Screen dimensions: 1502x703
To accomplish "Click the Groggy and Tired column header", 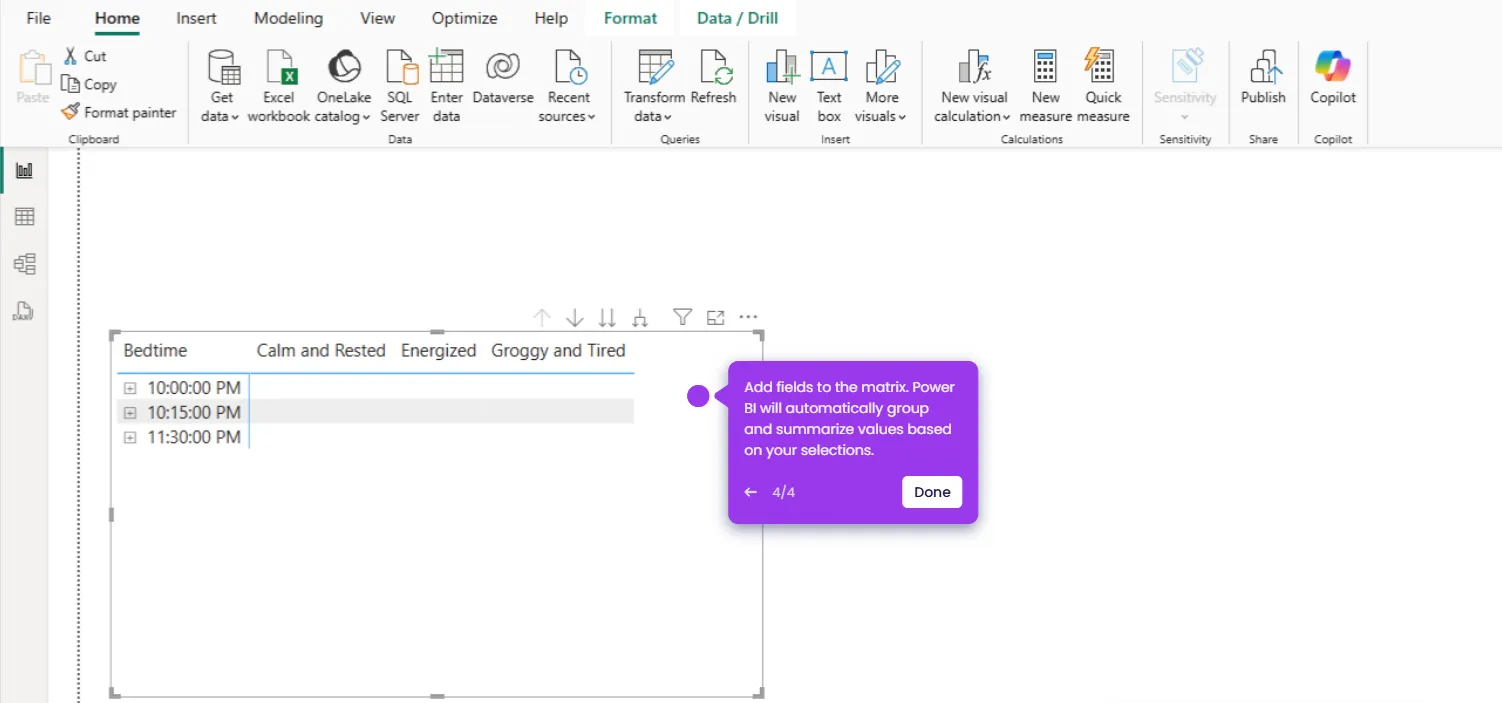I will tap(558, 351).
